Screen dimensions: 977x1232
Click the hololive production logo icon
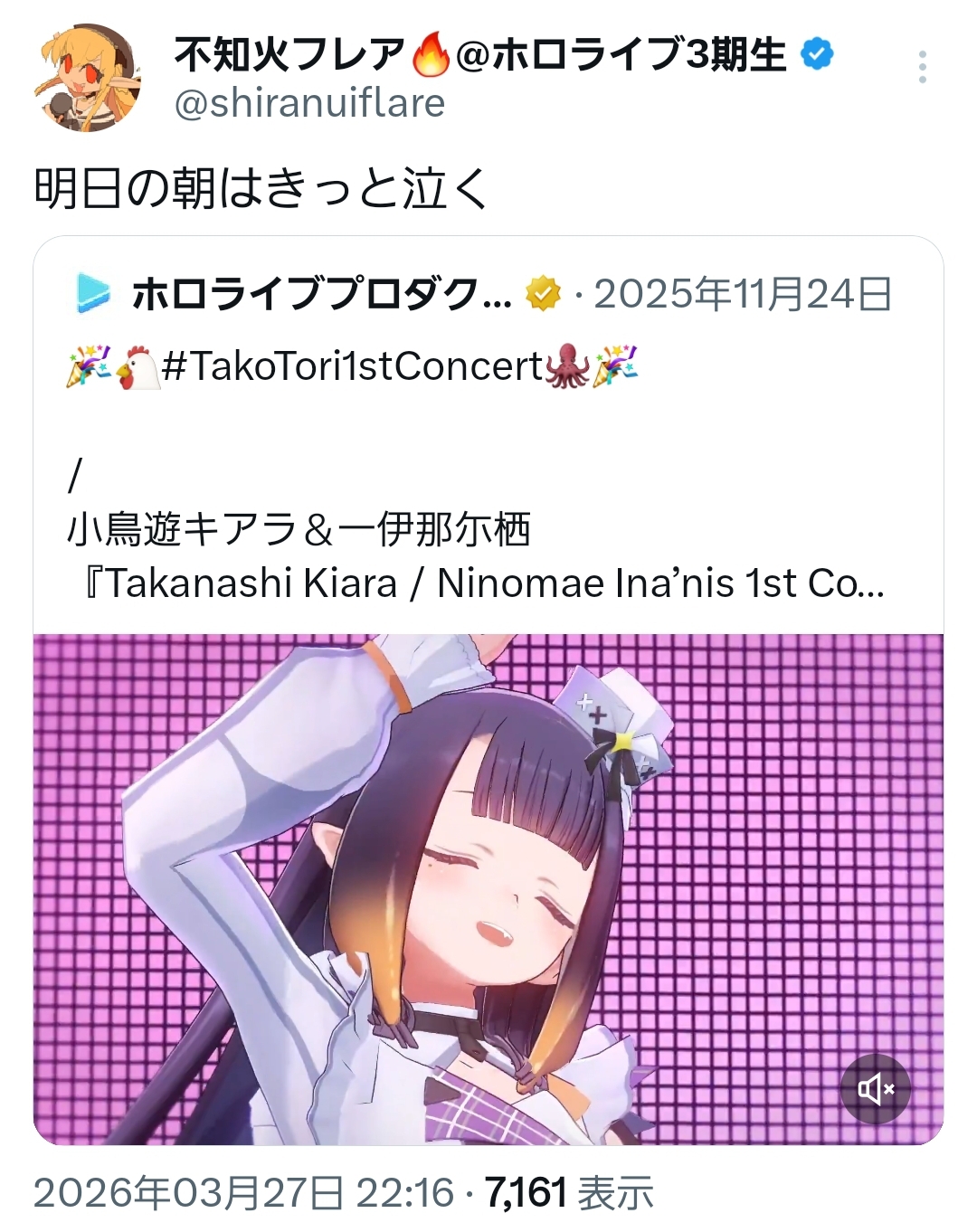(x=93, y=293)
